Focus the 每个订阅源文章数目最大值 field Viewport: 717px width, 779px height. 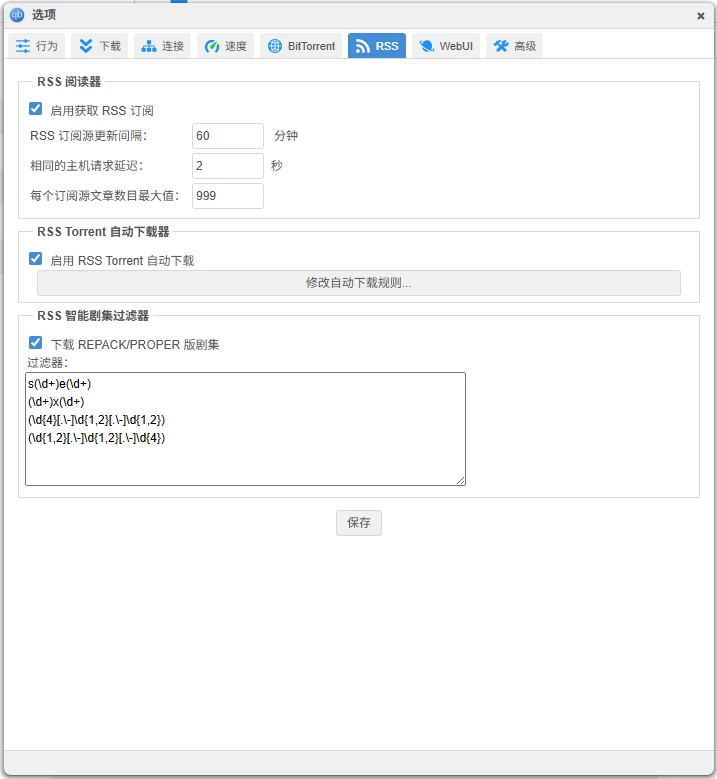[x=227, y=196]
